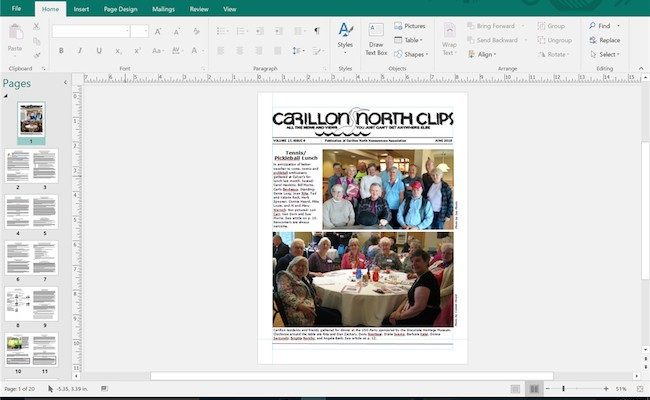Viewport: 650px width, 400px height.
Task: Open the Rotate dropdown
Action: click(x=554, y=54)
